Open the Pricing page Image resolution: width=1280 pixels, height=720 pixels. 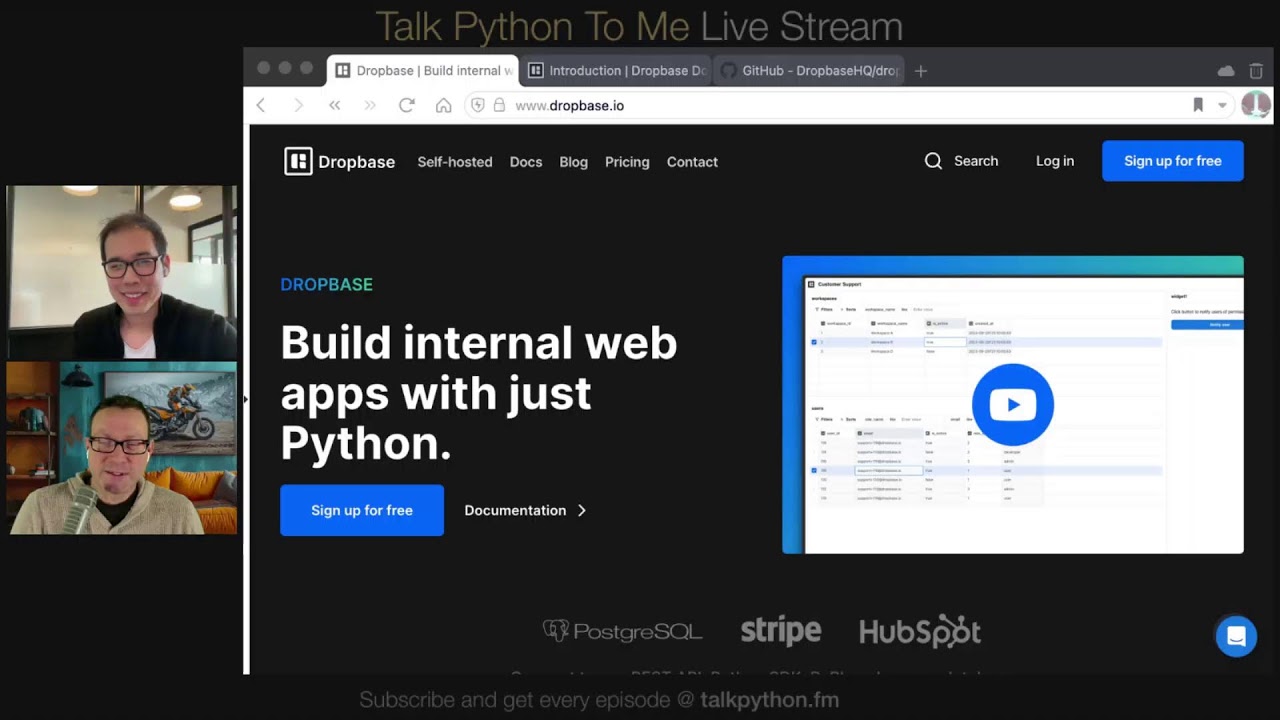point(627,162)
